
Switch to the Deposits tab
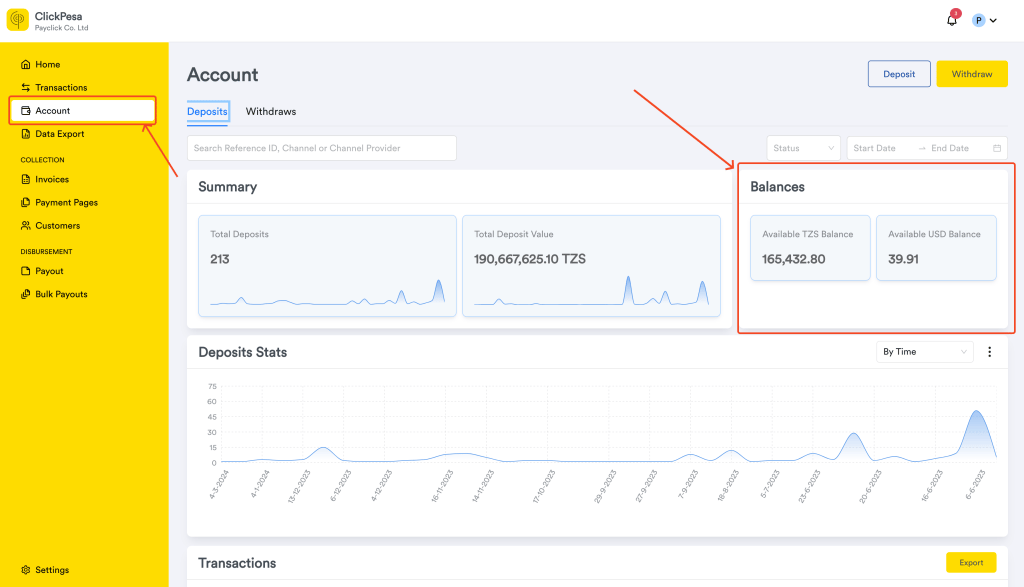coord(207,112)
